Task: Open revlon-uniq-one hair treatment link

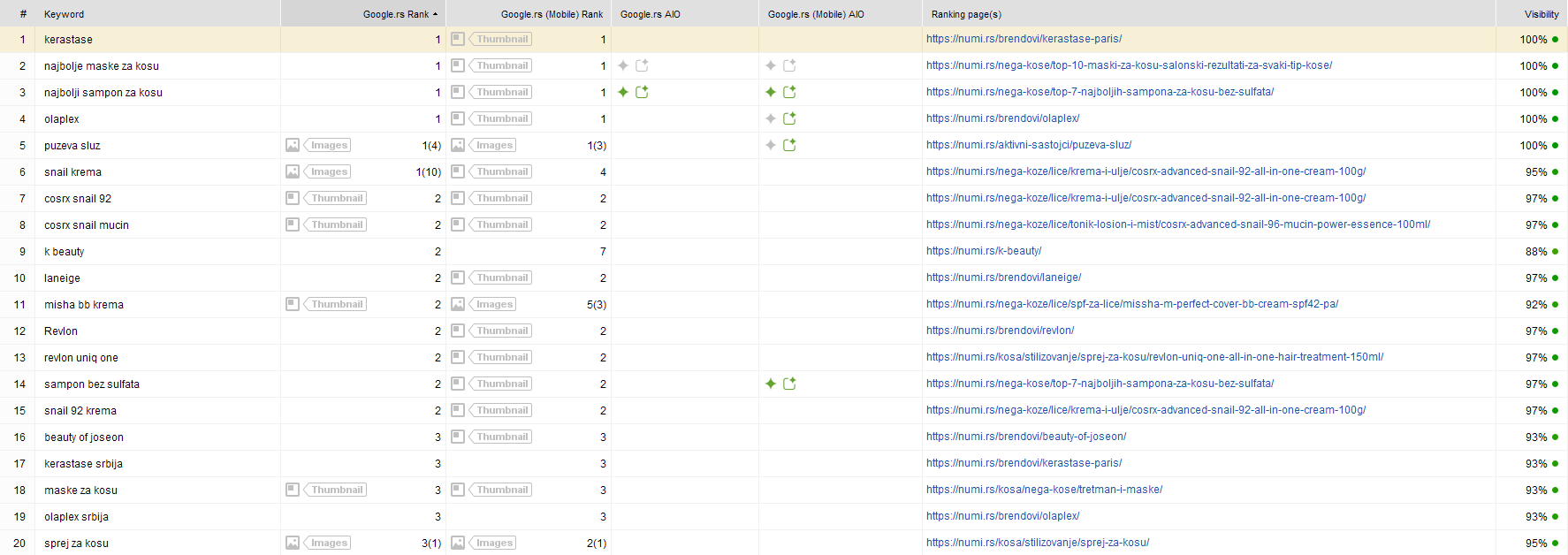Action: 1154,357
